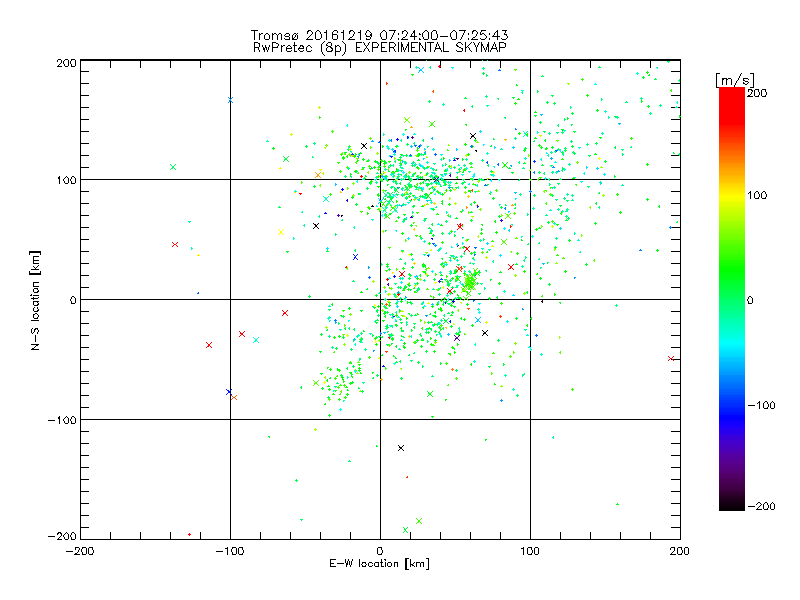This screenshot has width=800, height=600.
Task: Click the 'E-W location [km]' axis label
Action: (x=379, y=563)
